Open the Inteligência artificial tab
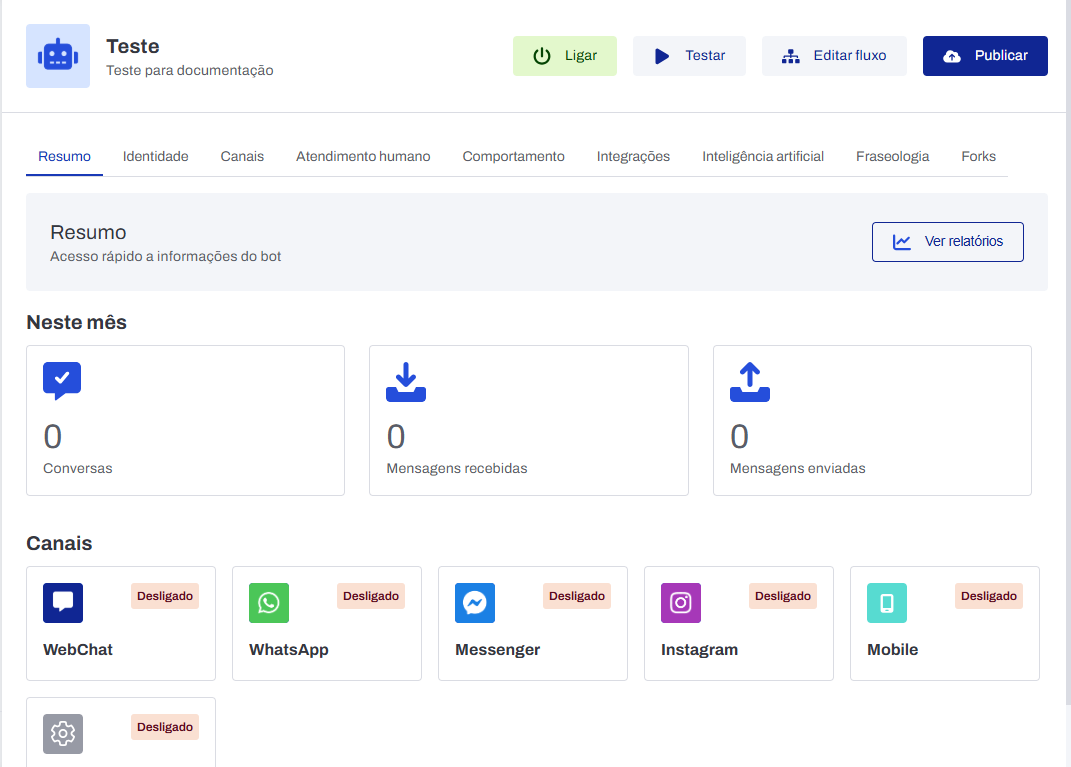This screenshot has height=767, width=1071. tap(763, 157)
